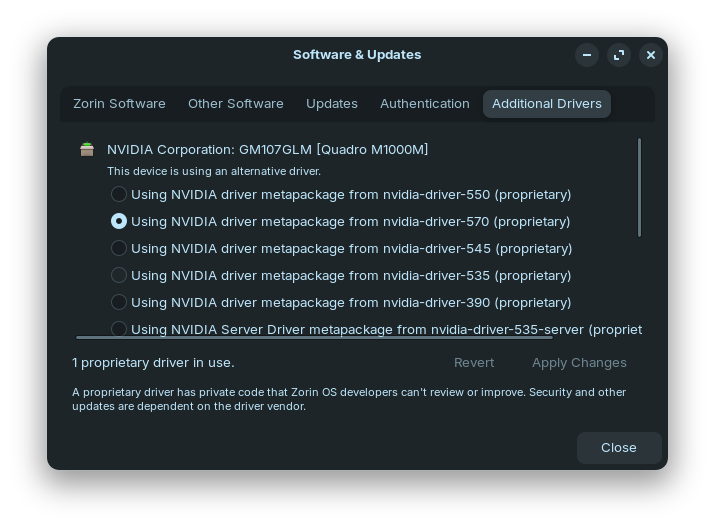Click the vertical scrollbar of driver list
715x527 pixels.
[x=639, y=187]
